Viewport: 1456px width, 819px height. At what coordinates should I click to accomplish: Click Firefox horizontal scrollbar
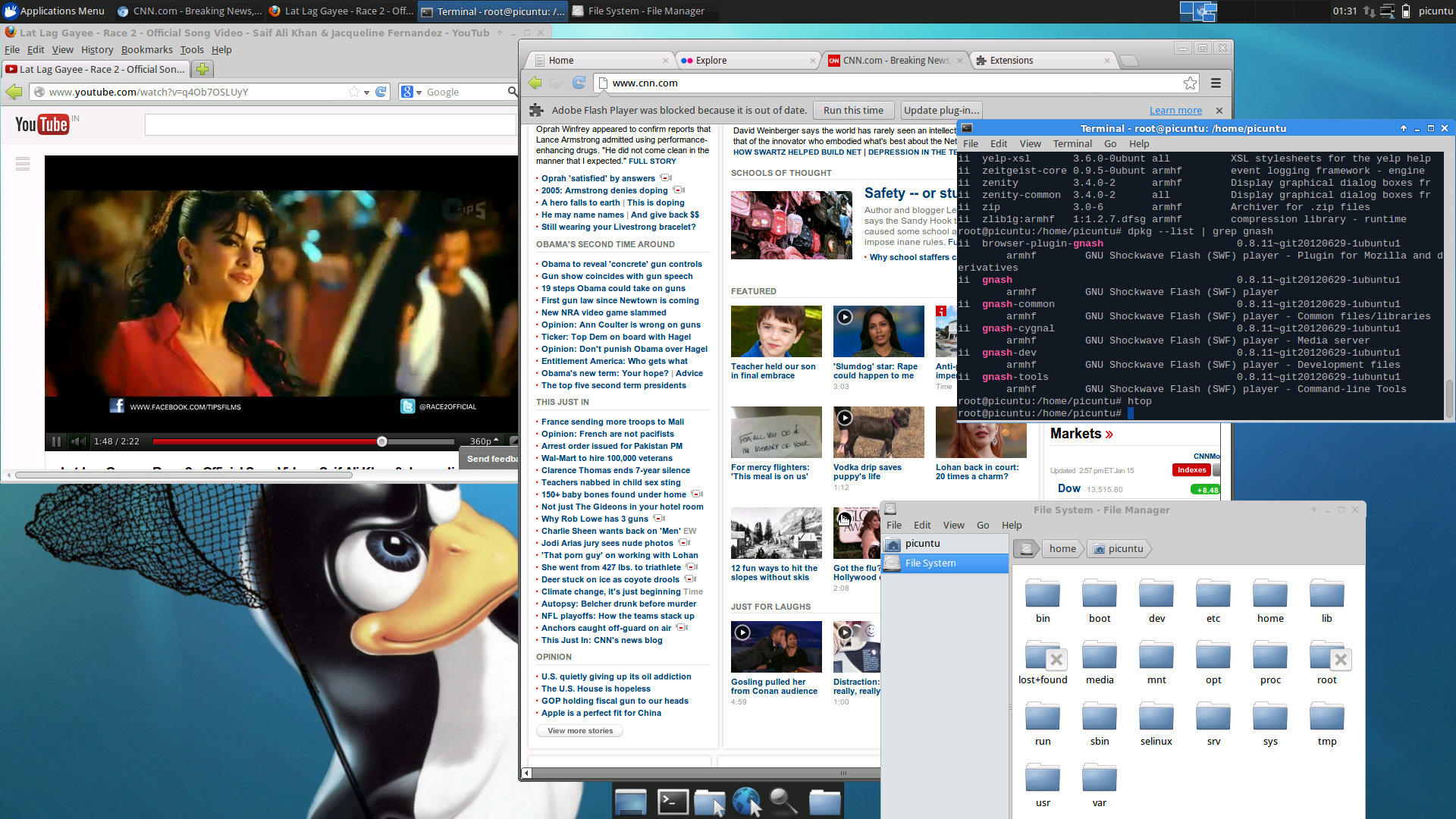[184, 475]
